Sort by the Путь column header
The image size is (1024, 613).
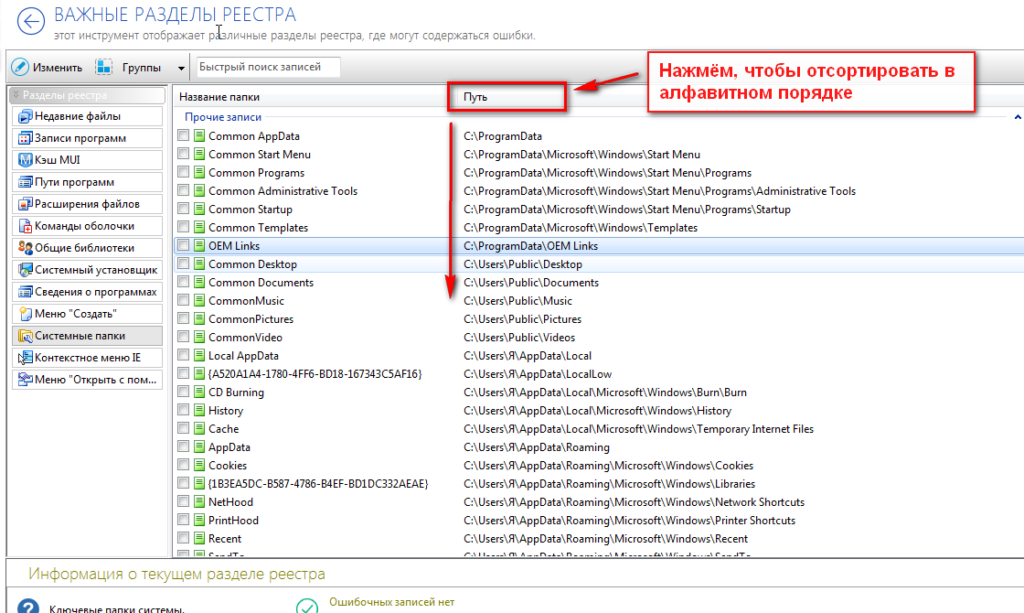[507, 97]
